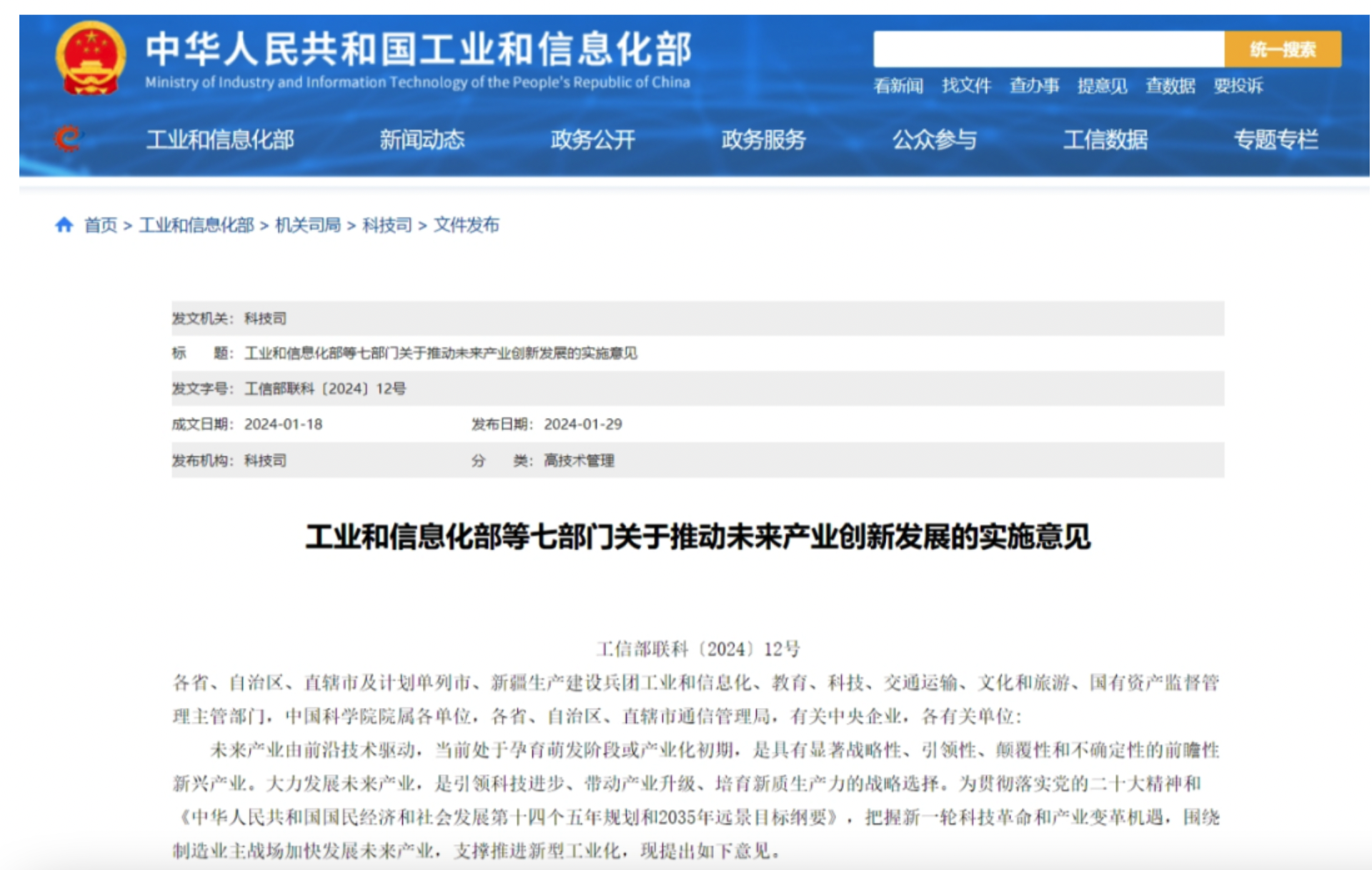Open 看新闻 quick link
This screenshot has height=870, width=1372.
898,86
